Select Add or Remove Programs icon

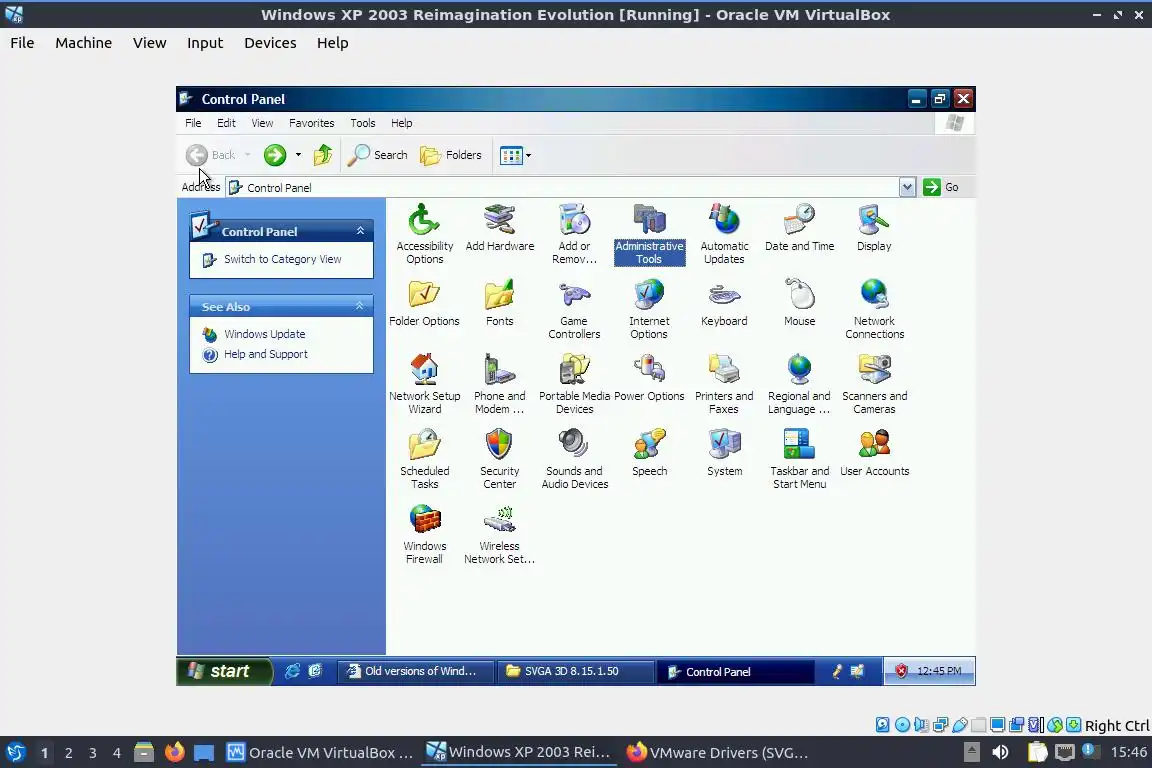(575, 234)
